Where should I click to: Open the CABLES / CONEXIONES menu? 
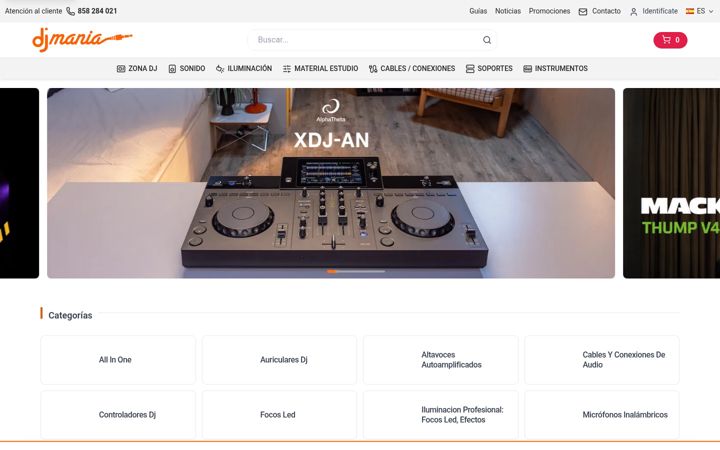(412, 68)
